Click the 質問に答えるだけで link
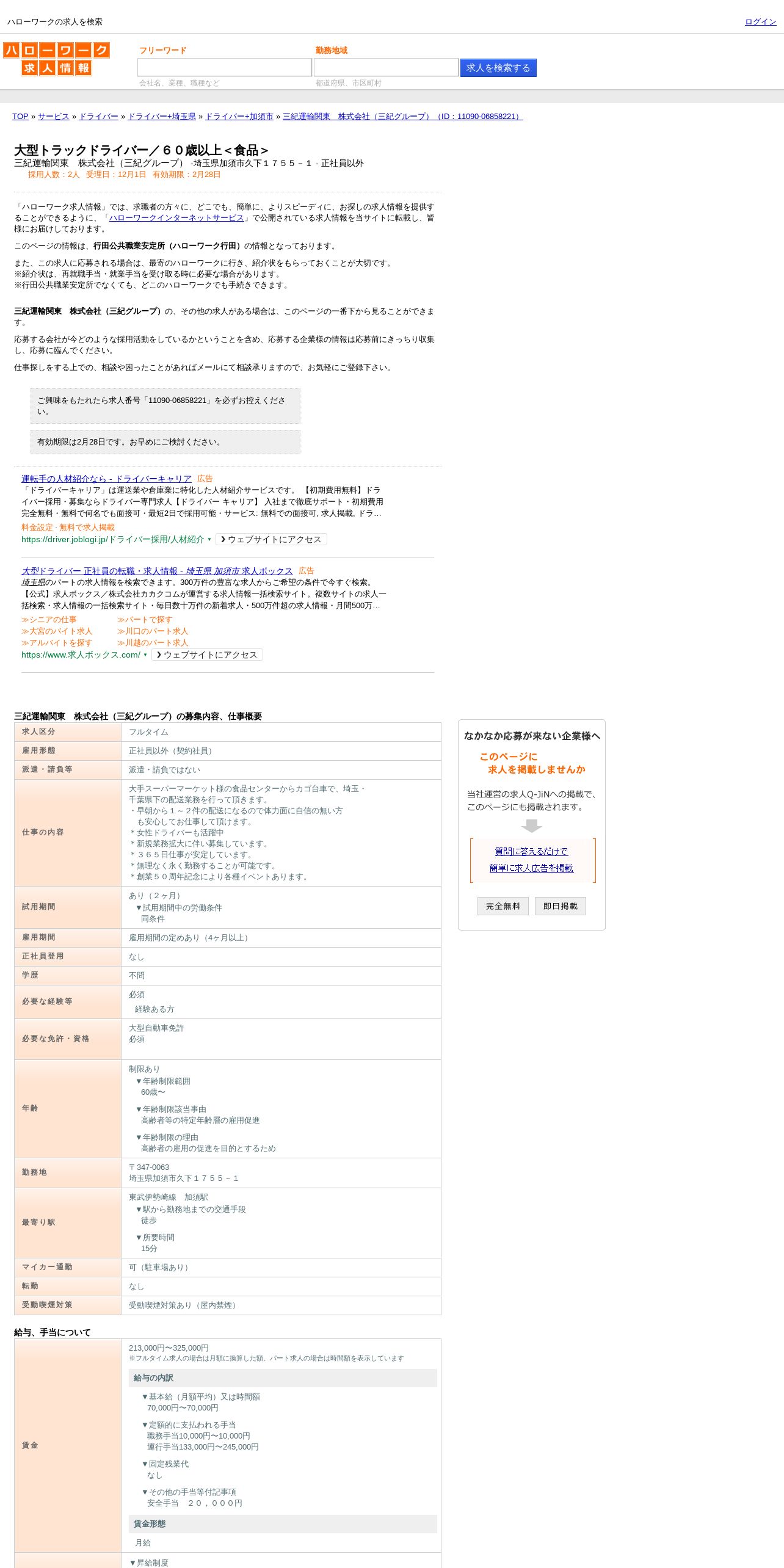The image size is (784, 1568). pos(531,852)
